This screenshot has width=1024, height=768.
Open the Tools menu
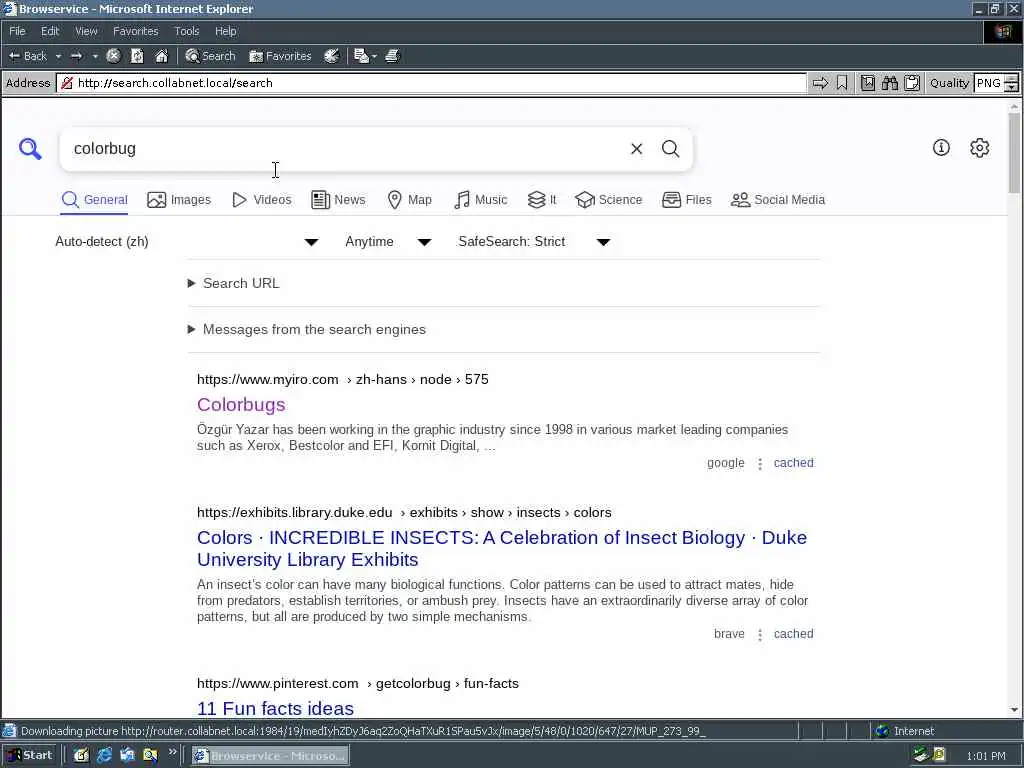186,31
